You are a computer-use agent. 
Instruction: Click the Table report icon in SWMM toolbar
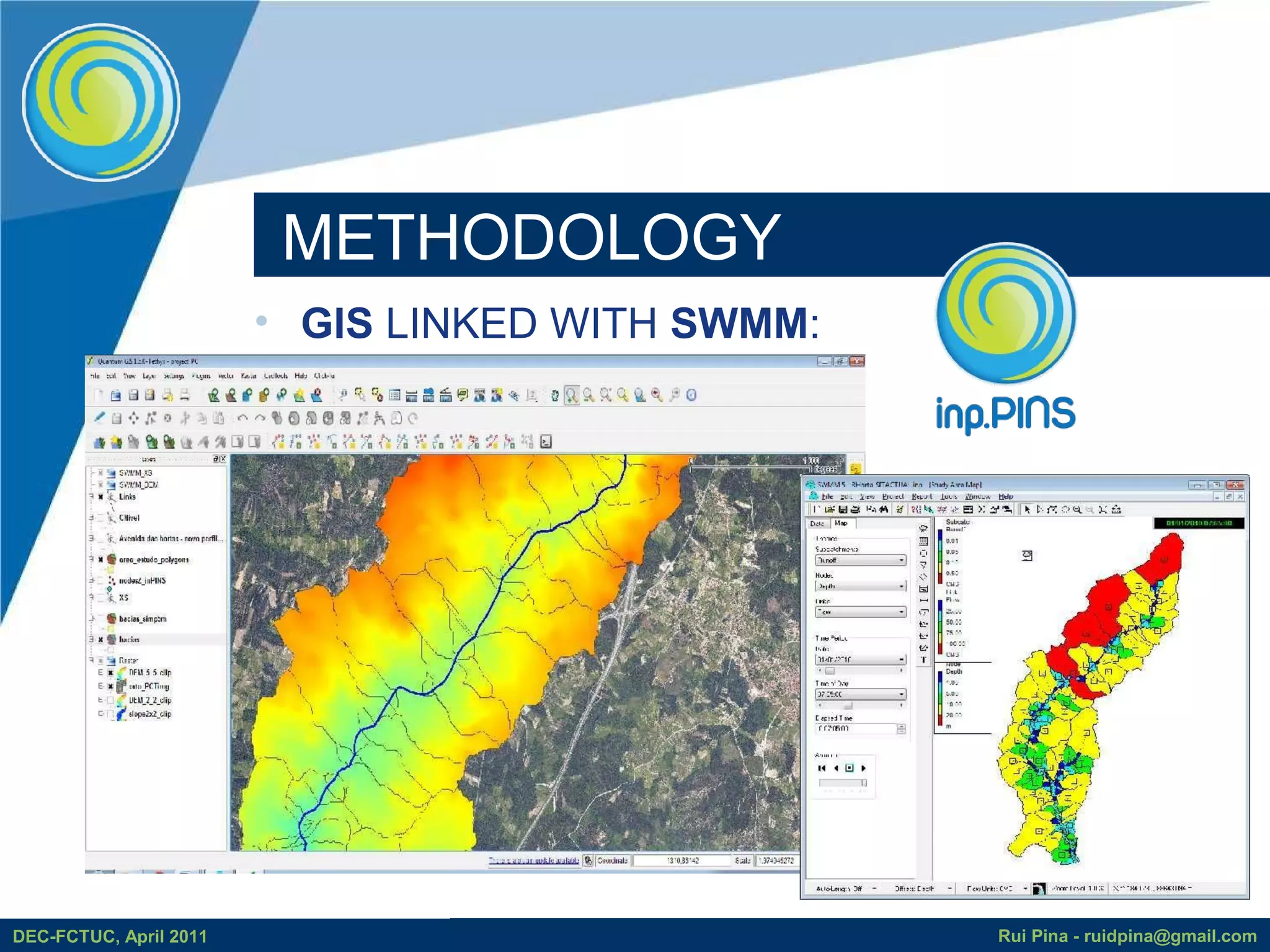click(x=968, y=509)
